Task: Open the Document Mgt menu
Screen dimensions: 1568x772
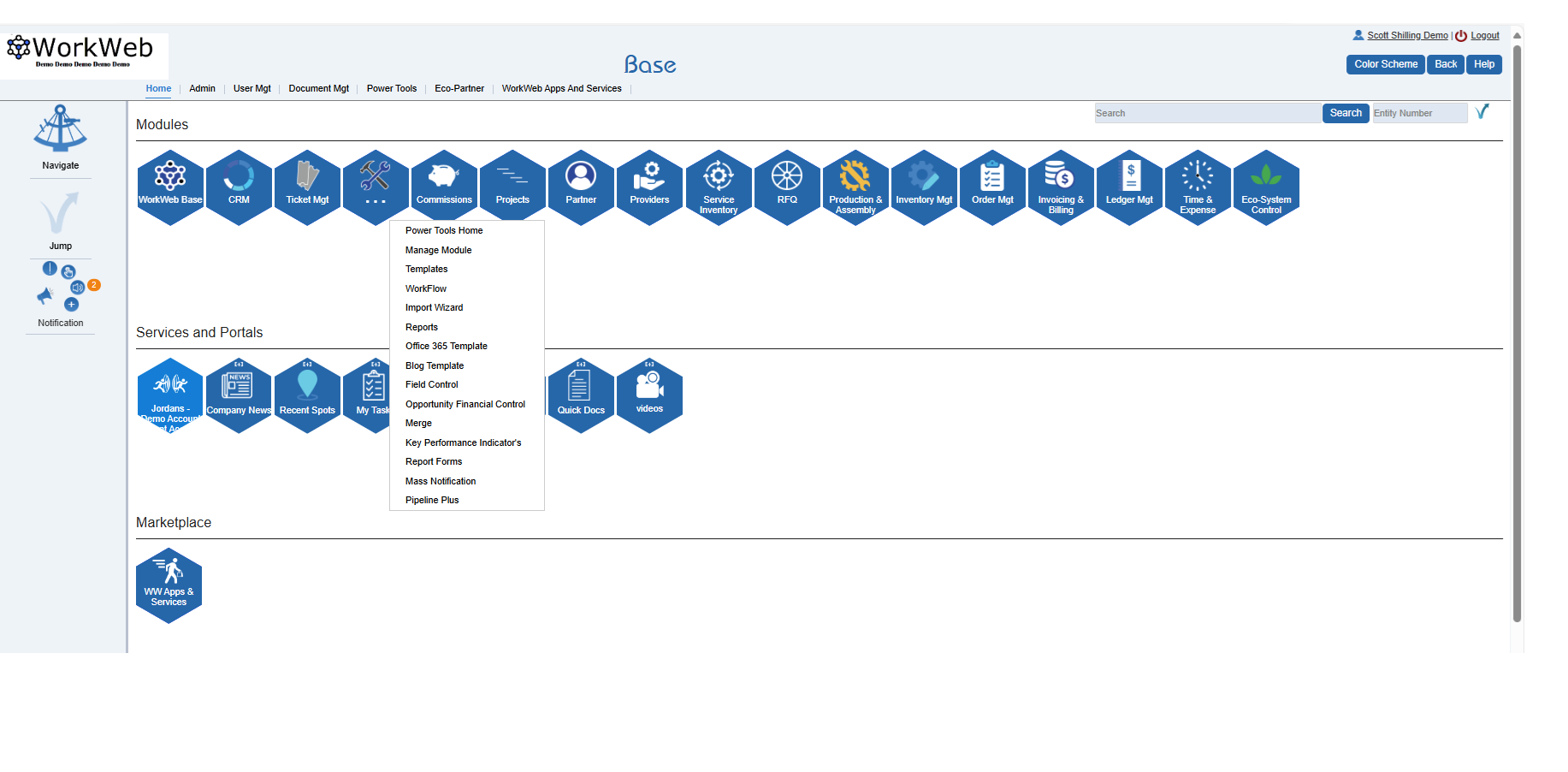Action: (318, 89)
